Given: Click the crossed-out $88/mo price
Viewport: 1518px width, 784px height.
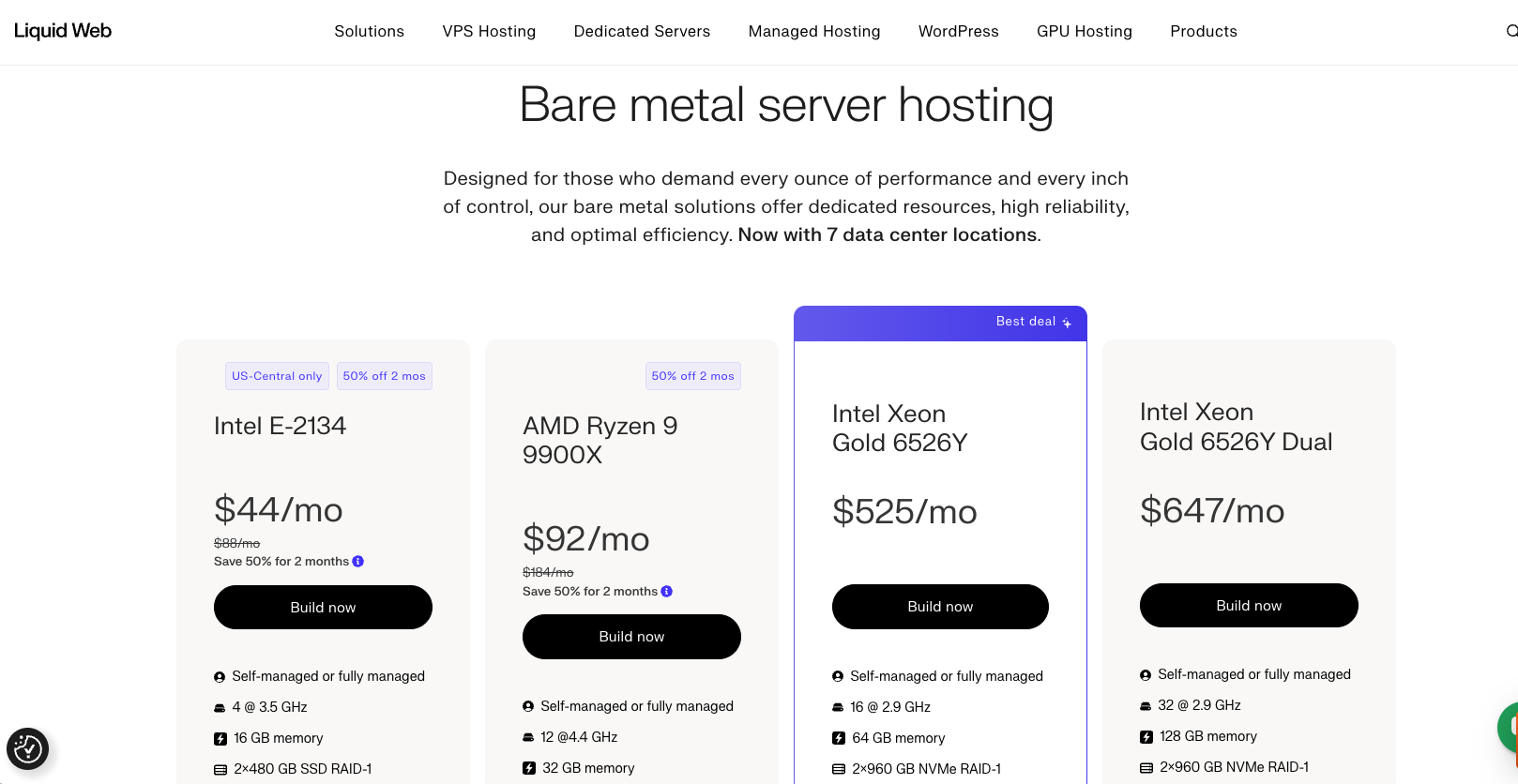Looking at the screenshot, I should [x=236, y=543].
